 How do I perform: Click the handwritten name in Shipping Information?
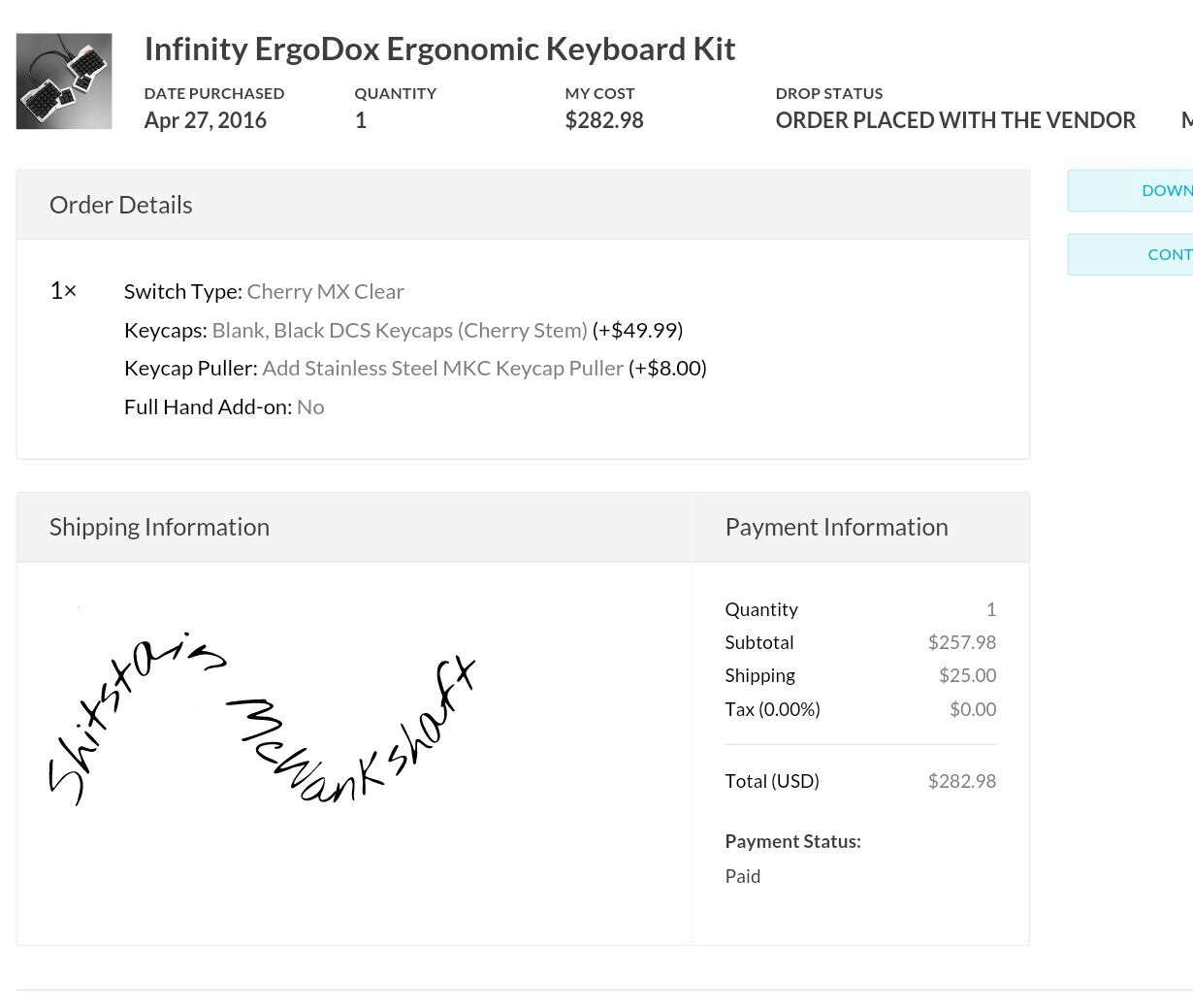tap(262, 723)
